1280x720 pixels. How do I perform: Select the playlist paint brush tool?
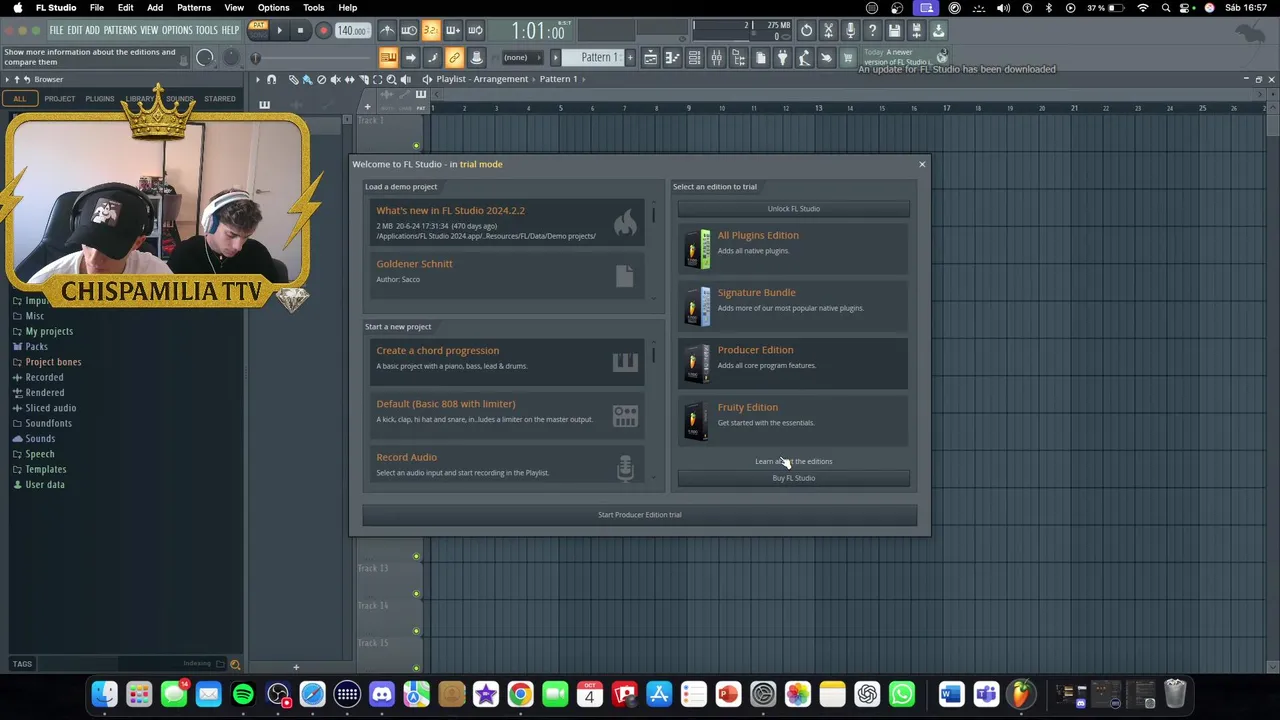point(307,79)
